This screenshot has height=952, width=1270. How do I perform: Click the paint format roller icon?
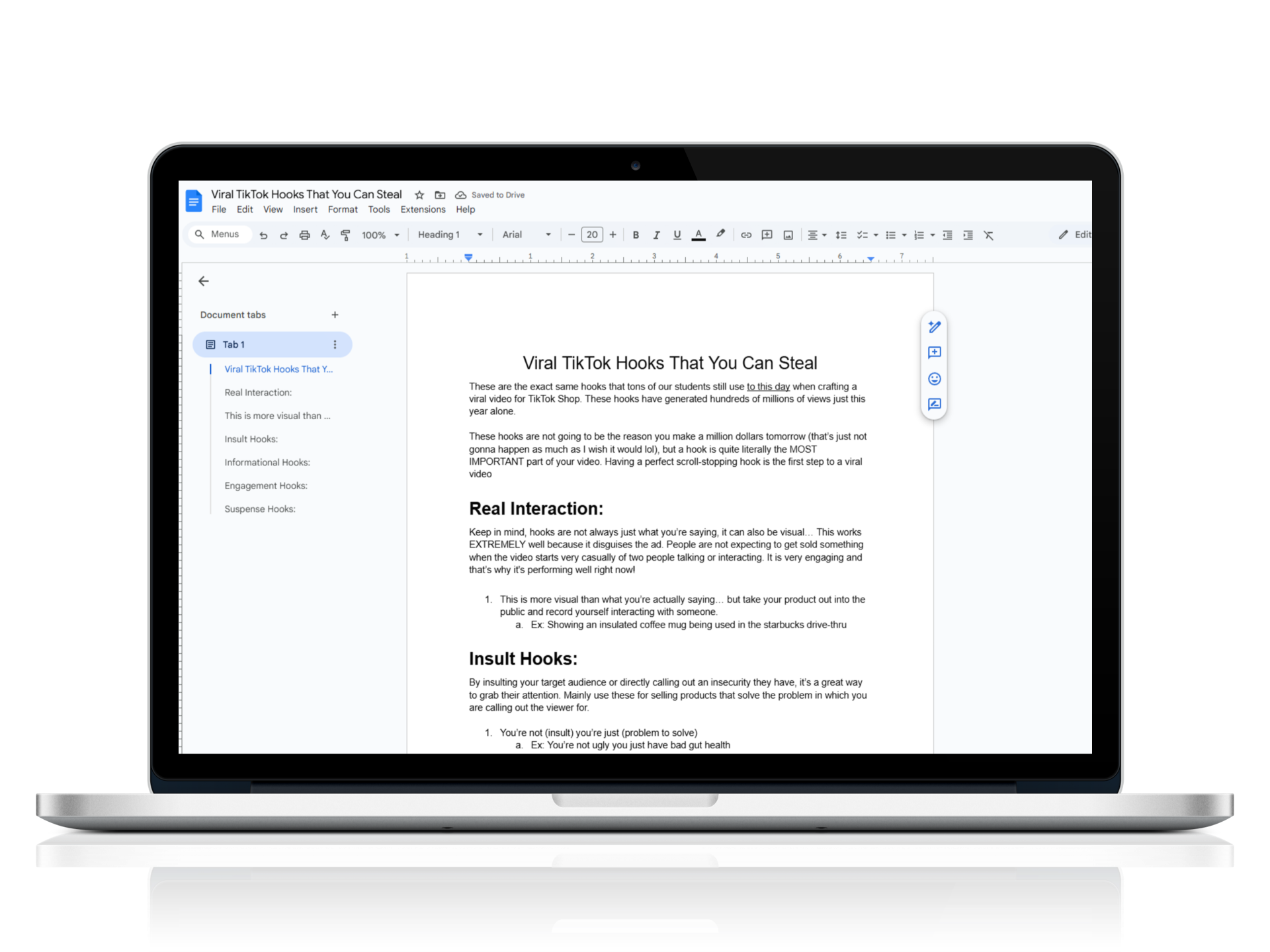point(345,235)
